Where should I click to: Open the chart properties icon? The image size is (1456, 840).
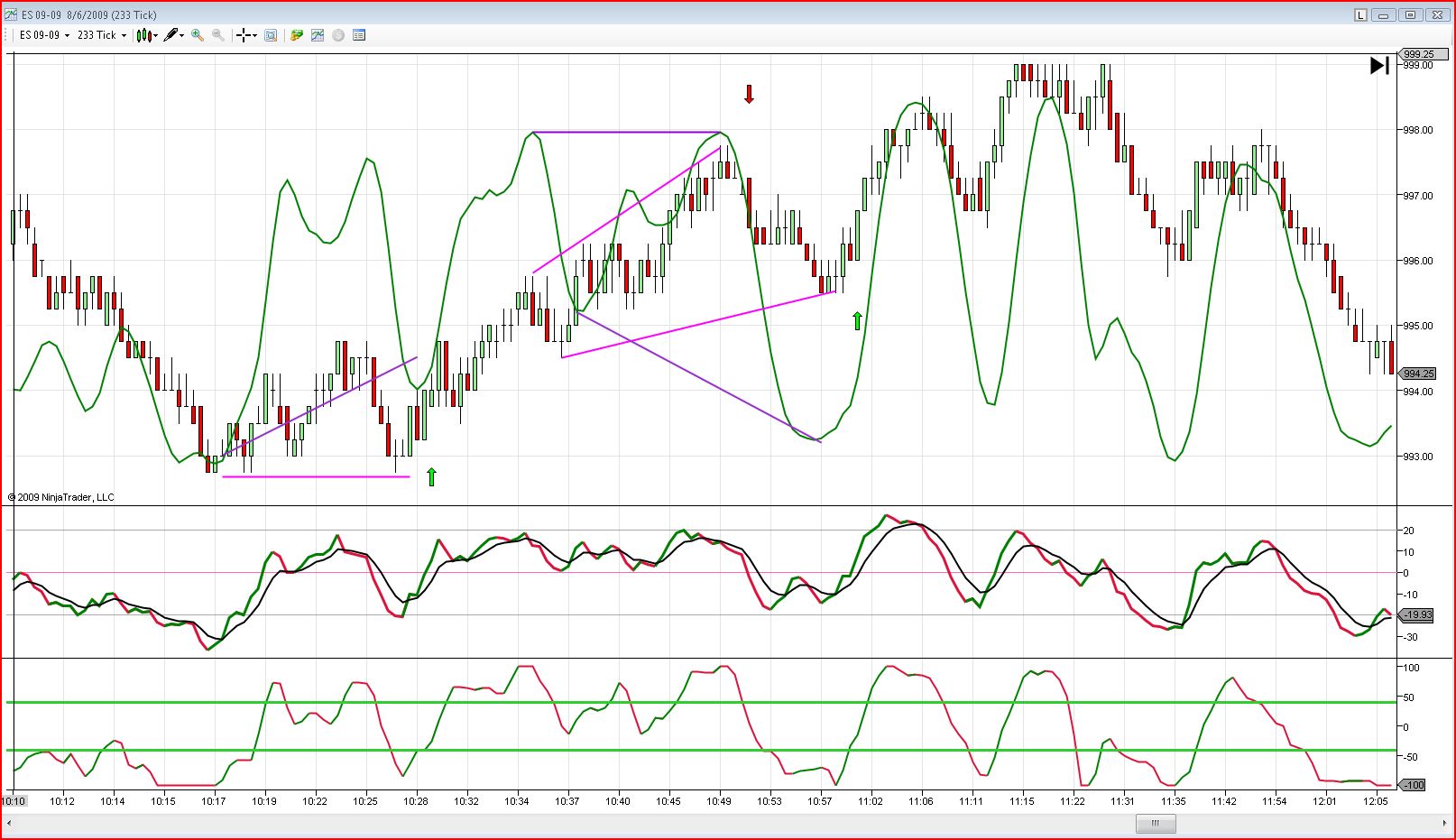click(x=359, y=35)
